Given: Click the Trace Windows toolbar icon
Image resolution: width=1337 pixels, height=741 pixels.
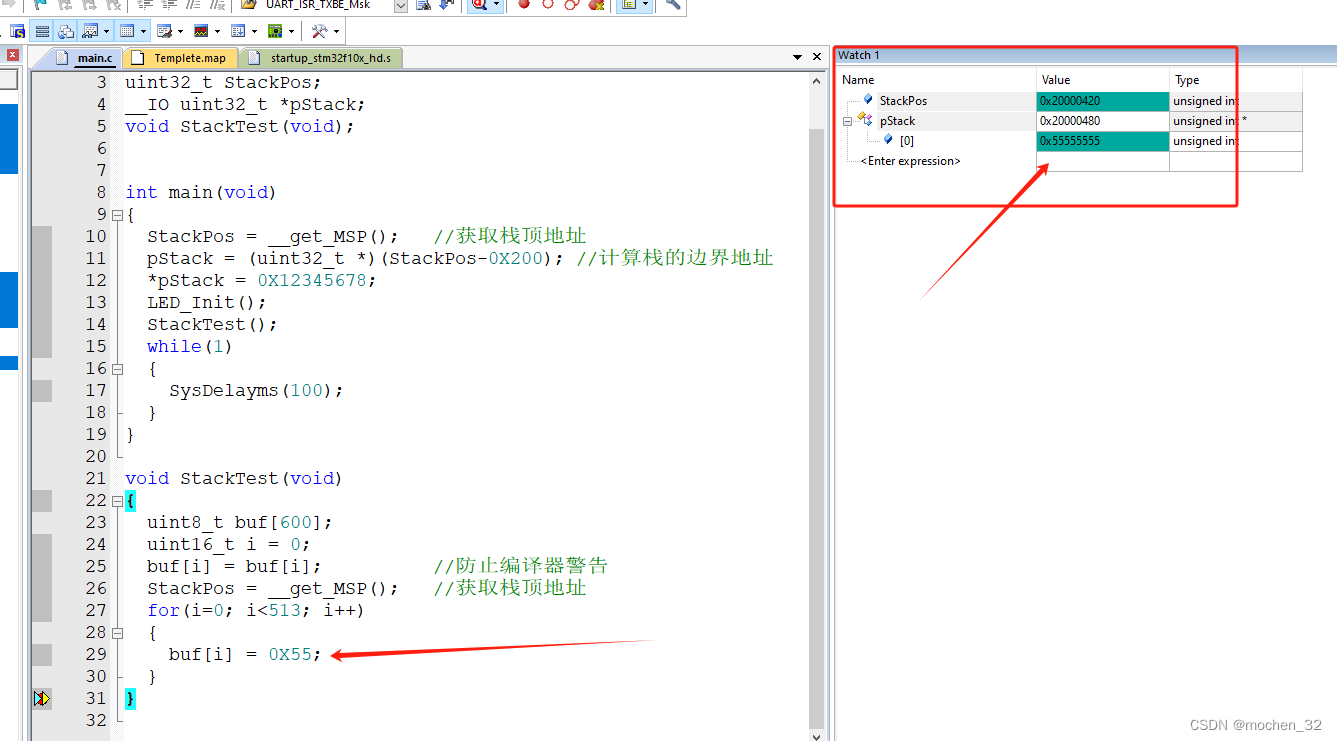Looking at the screenshot, I should tap(237, 31).
